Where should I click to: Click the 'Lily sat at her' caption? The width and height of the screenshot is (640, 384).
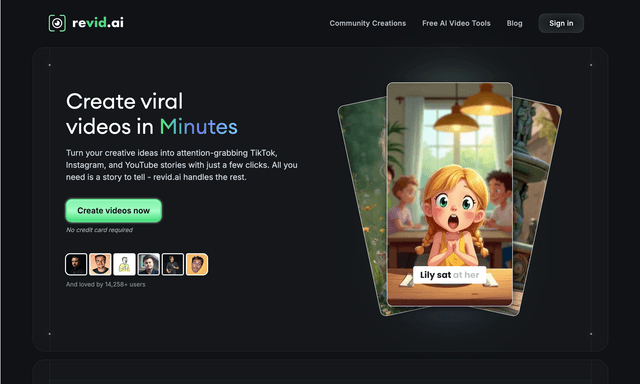click(x=449, y=275)
